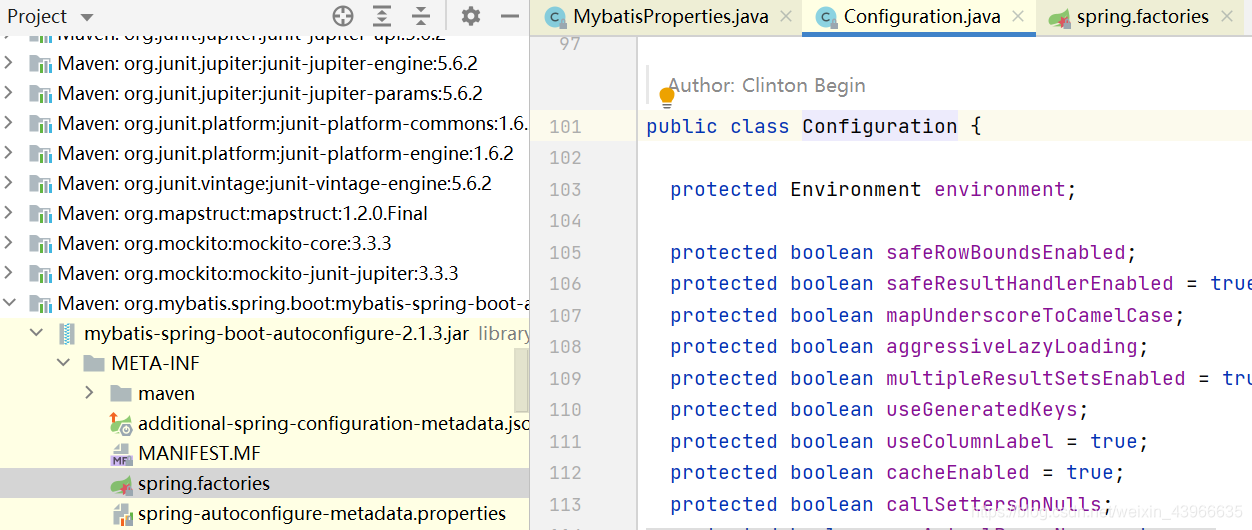Screen dimensions: 1252x530
Task: Collapse the META-INF folder
Action: pos(63,363)
